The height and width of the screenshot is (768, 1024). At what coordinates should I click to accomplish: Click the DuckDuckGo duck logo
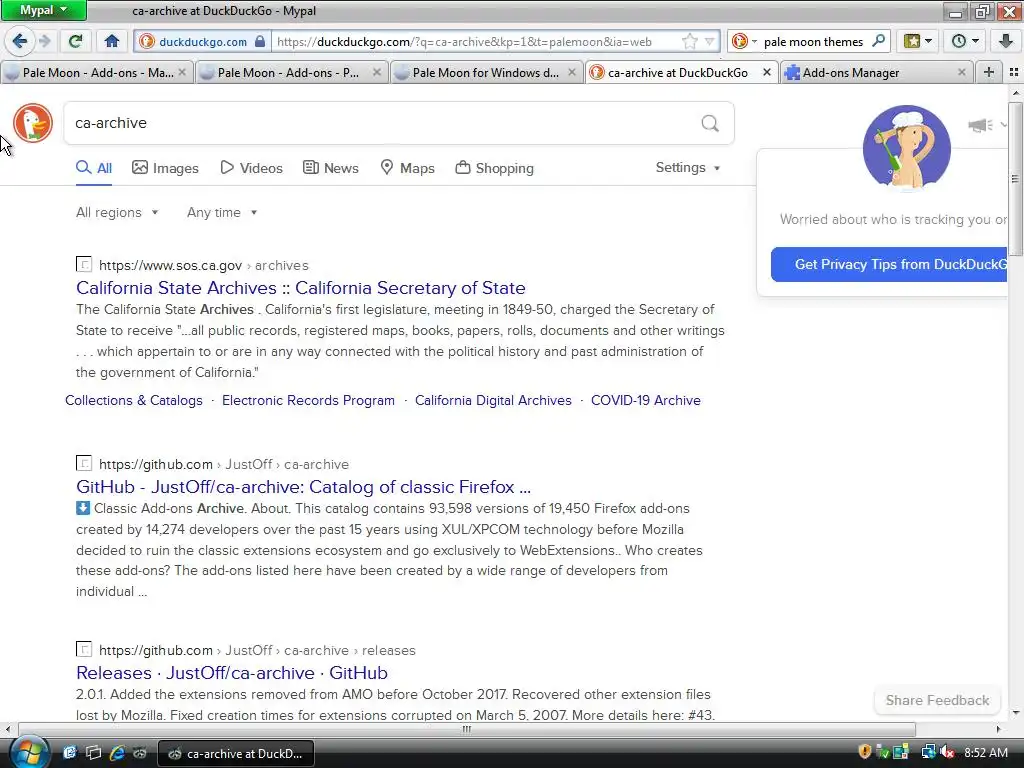click(33, 123)
